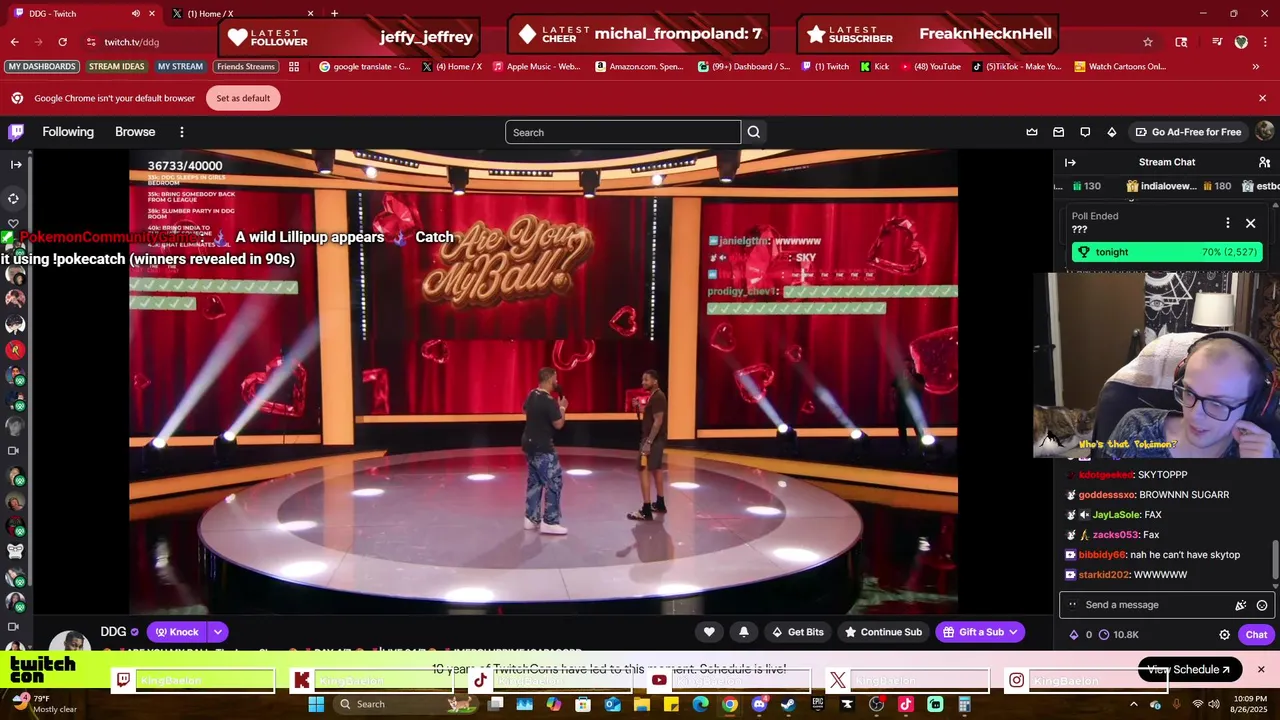Open the Get Bits diamond icon in header
This screenshot has width=1280, height=720.
pos(1111,132)
